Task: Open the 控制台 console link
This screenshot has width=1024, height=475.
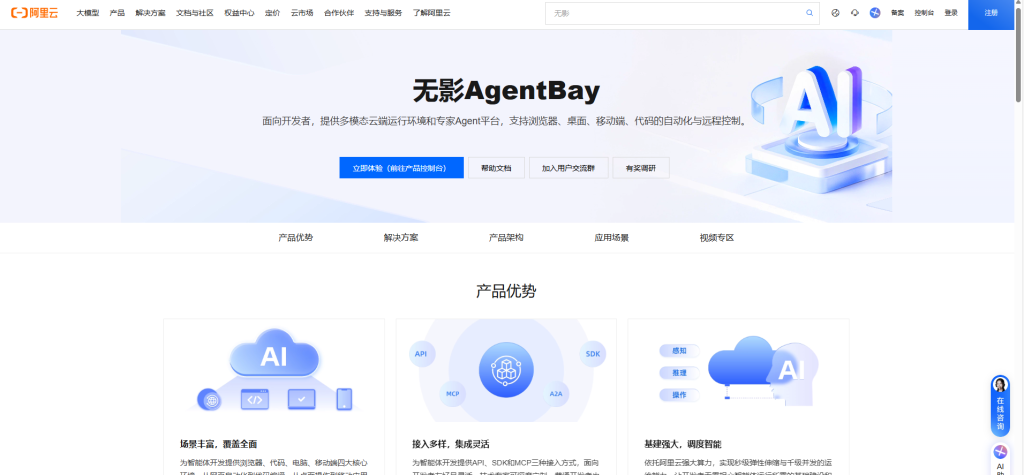Action: [x=924, y=13]
